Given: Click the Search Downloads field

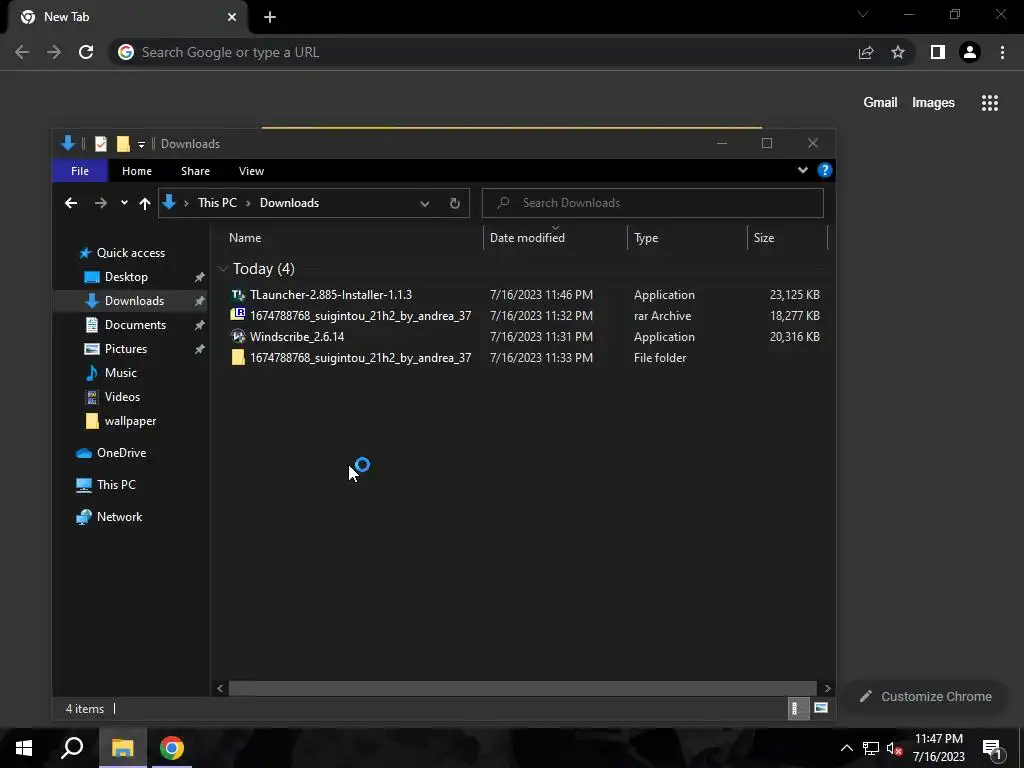Looking at the screenshot, I should coord(653,203).
